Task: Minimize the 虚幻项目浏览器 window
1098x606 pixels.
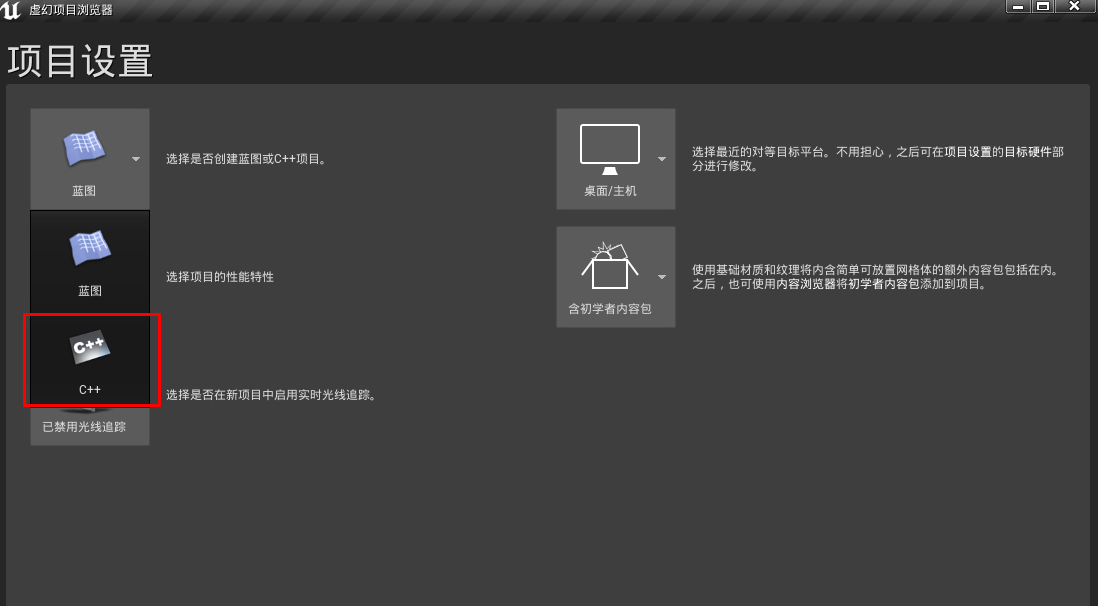Action: [1018, 6]
